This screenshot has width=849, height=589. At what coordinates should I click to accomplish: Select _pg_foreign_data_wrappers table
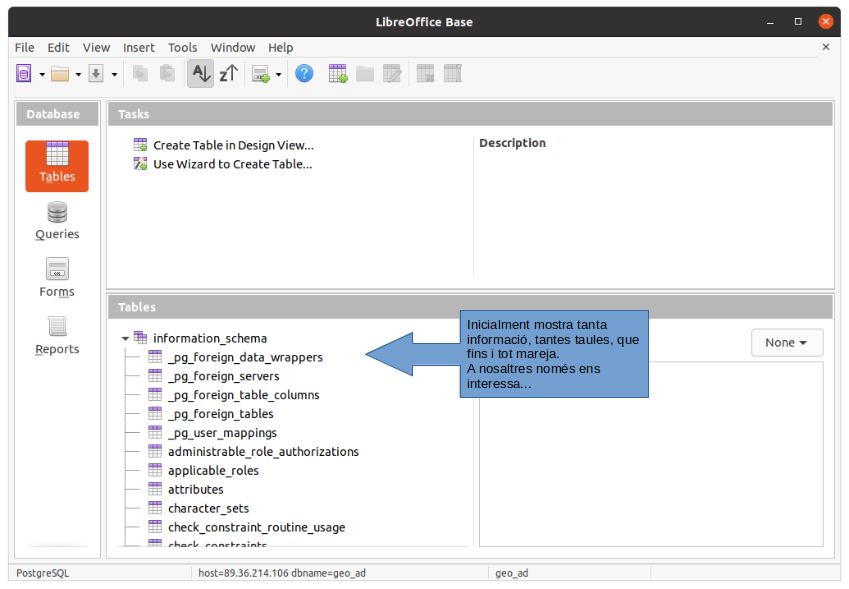tap(245, 357)
